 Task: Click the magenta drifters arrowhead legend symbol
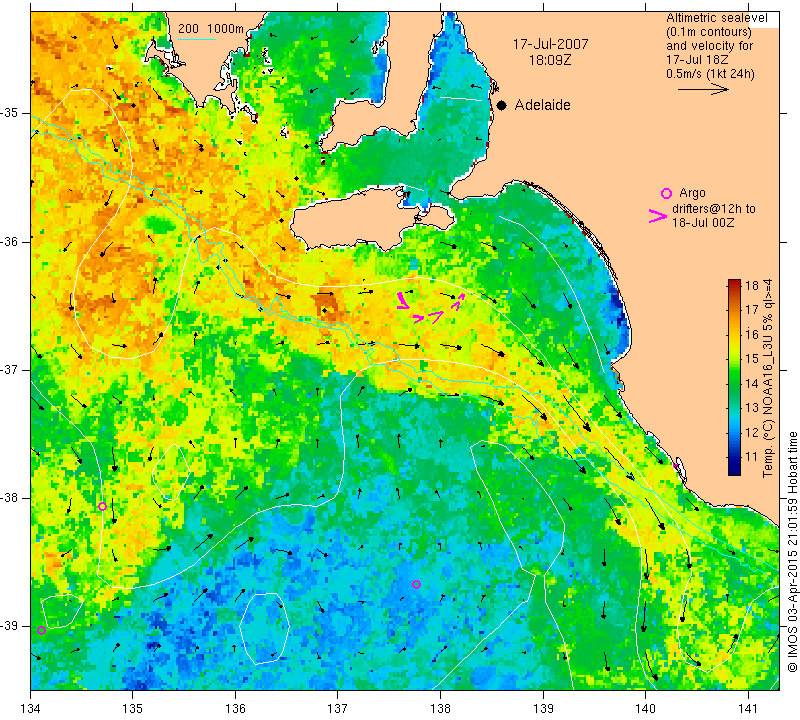(657, 216)
